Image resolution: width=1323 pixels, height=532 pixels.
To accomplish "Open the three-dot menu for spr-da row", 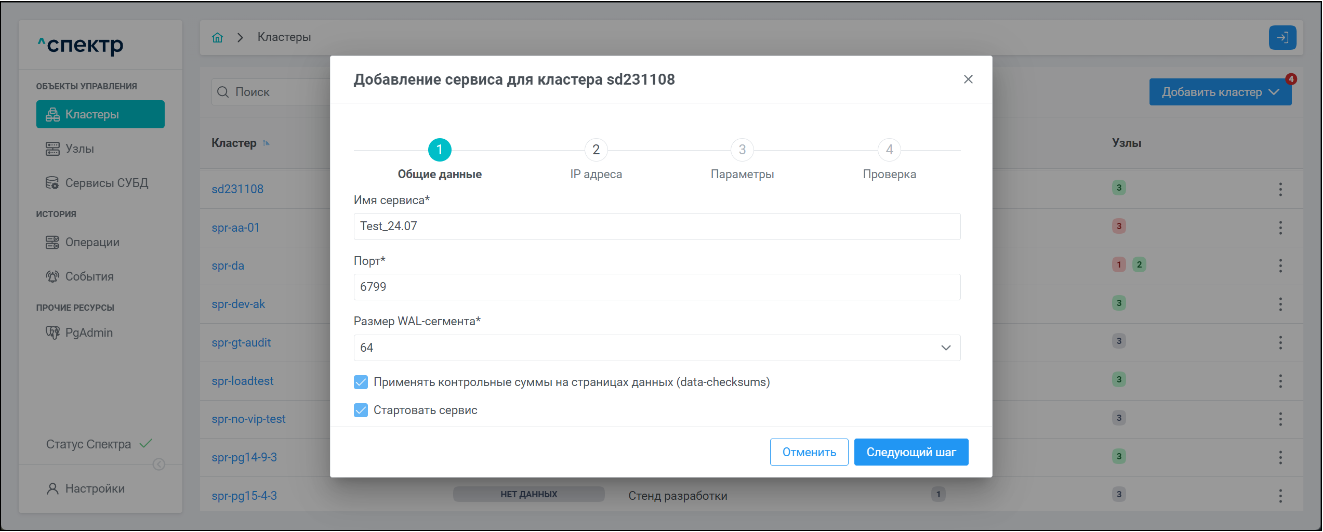I will [1280, 266].
